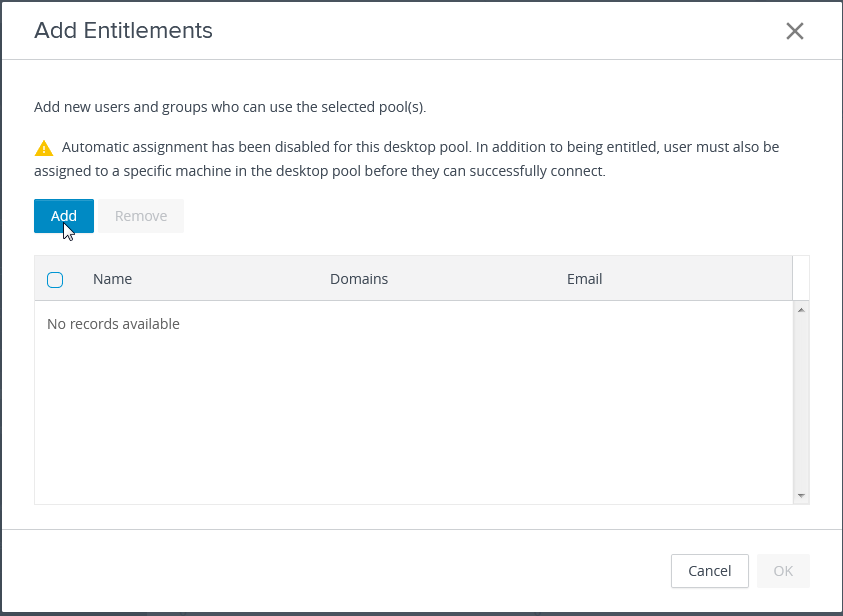Click the yellow warning triangle icon
The image size is (843, 616).
[44, 148]
